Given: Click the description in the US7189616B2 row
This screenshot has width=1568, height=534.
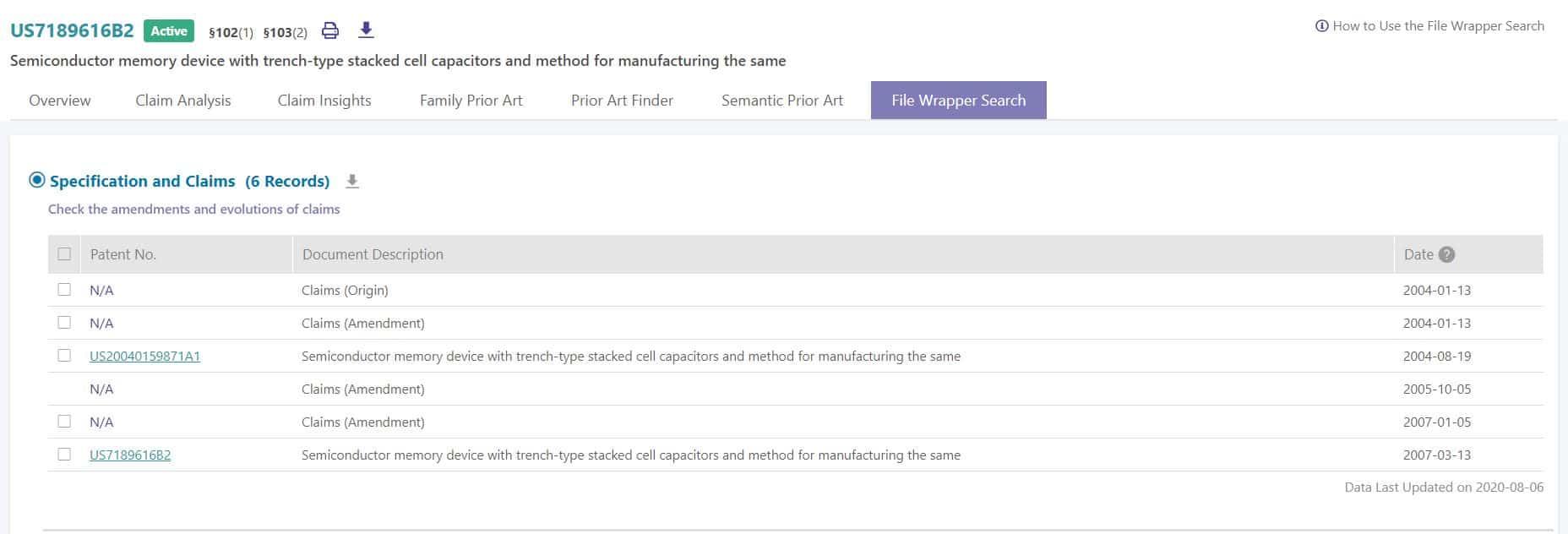Looking at the screenshot, I should pyautogui.click(x=631, y=455).
